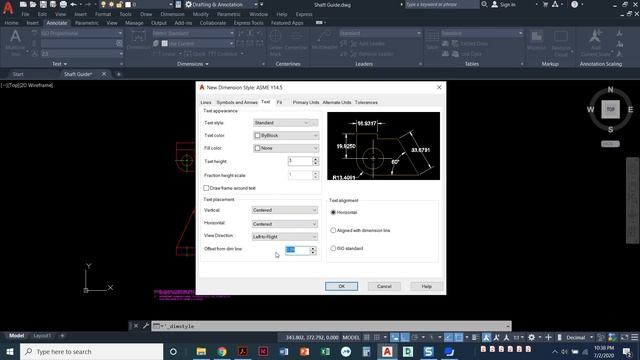Screen dimensions: 640x360
Task: Switch to the Fit tab
Action: [x=279, y=102]
